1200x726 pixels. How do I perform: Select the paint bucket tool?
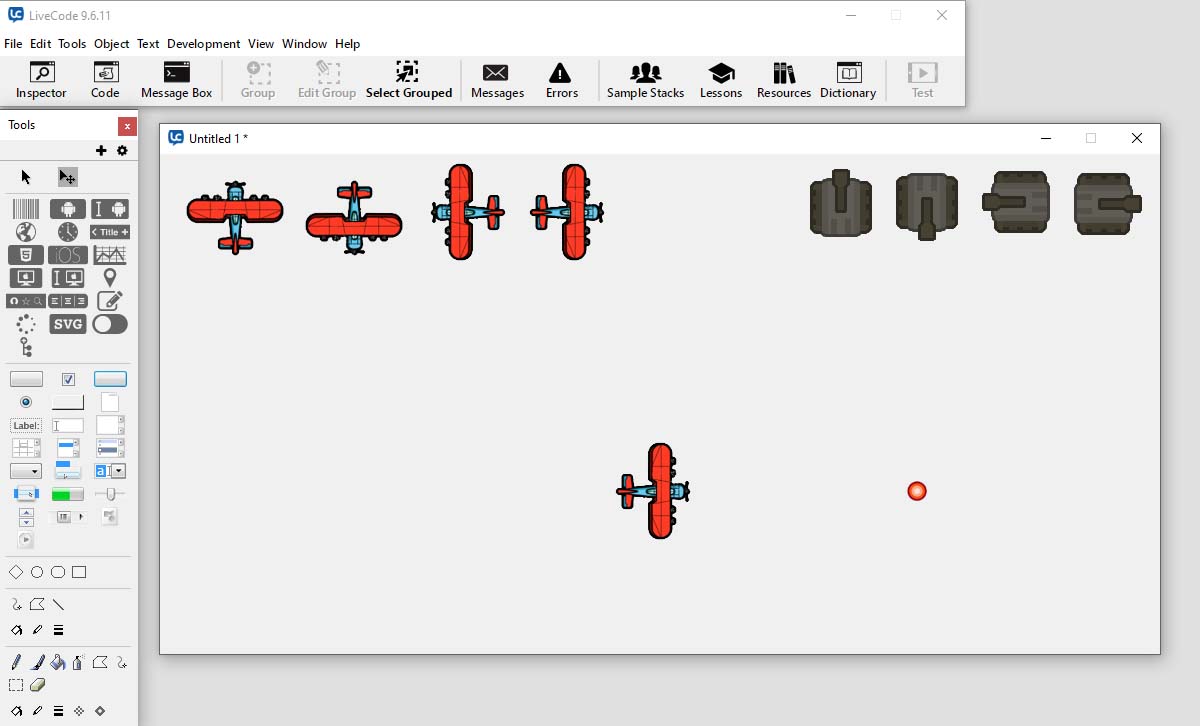tap(58, 662)
